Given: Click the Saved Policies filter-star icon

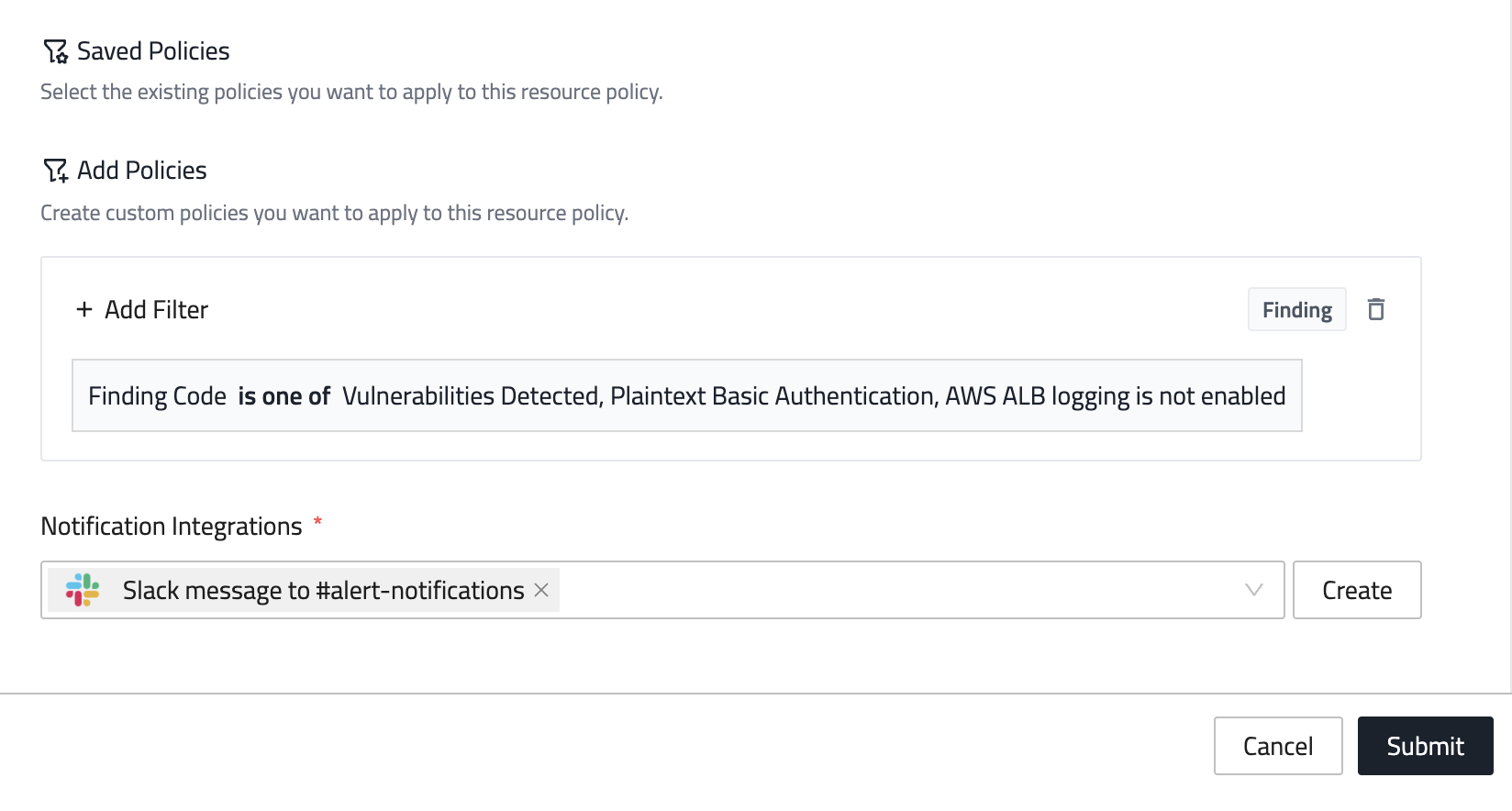Looking at the screenshot, I should pos(55,51).
